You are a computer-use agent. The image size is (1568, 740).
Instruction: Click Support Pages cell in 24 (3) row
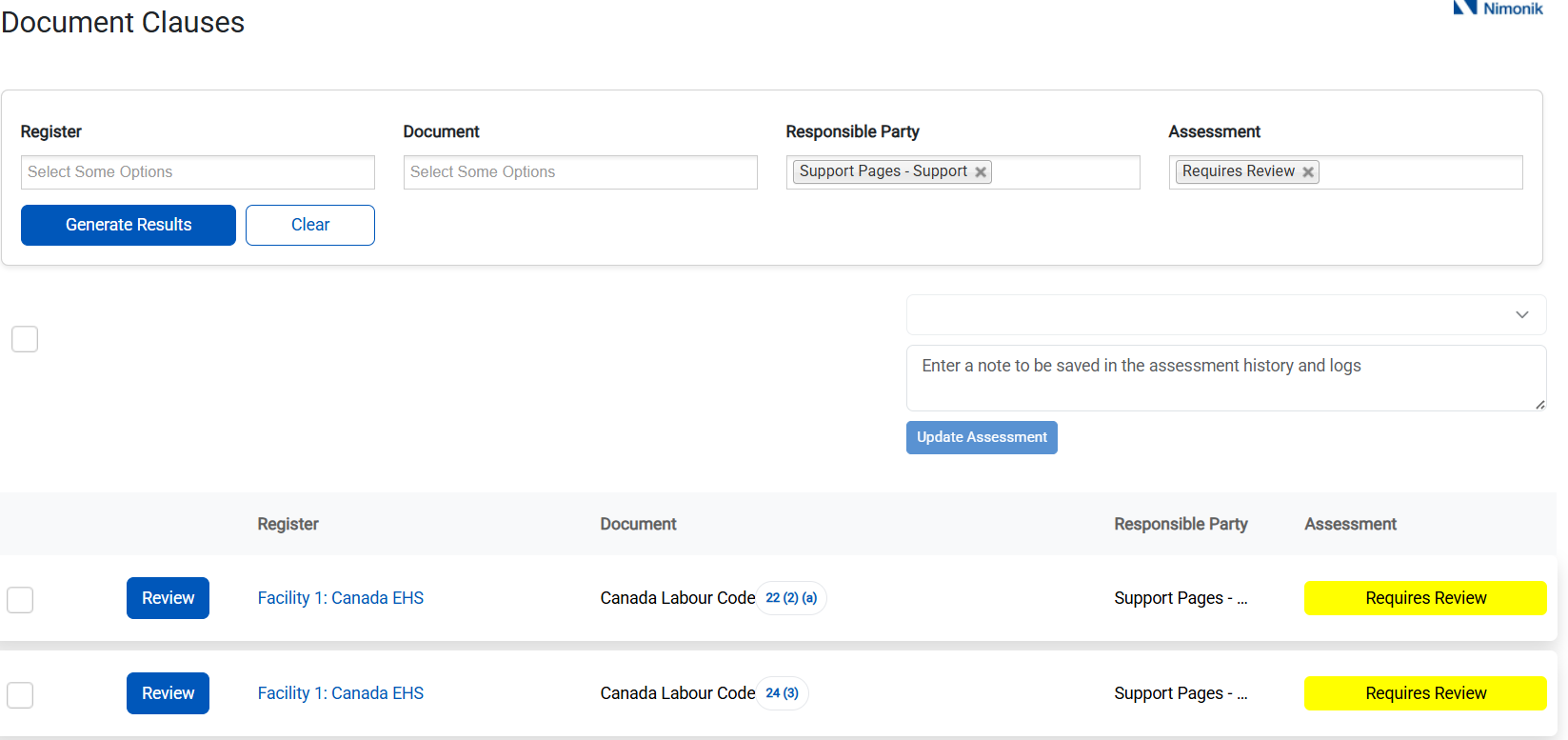(x=1181, y=693)
